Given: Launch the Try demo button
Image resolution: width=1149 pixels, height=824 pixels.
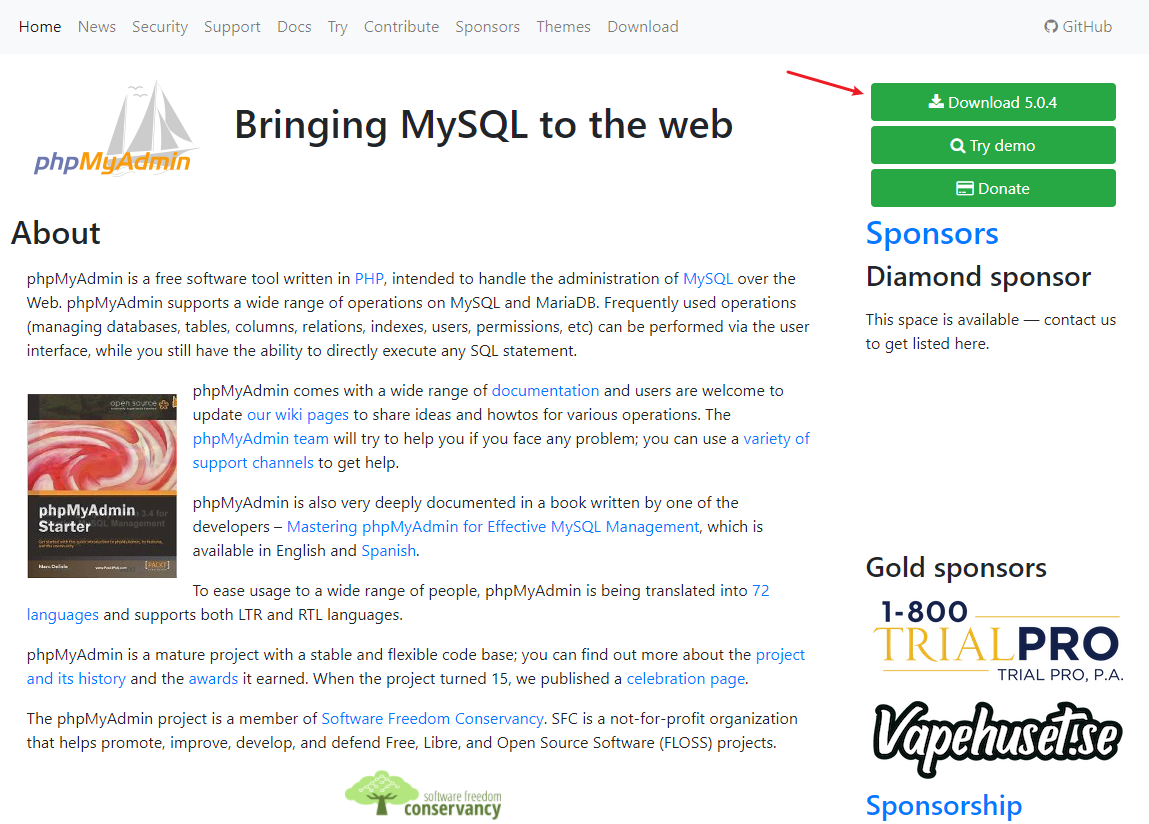Looking at the screenshot, I should (993, 145).
